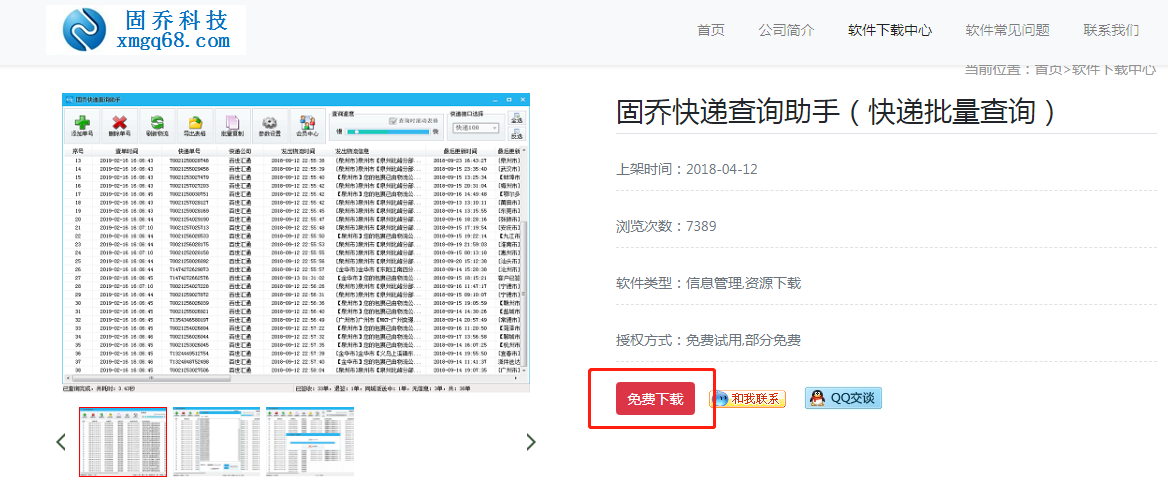
Task: Click 全选 button in preview toolbar
Action: tap(518, 118)
